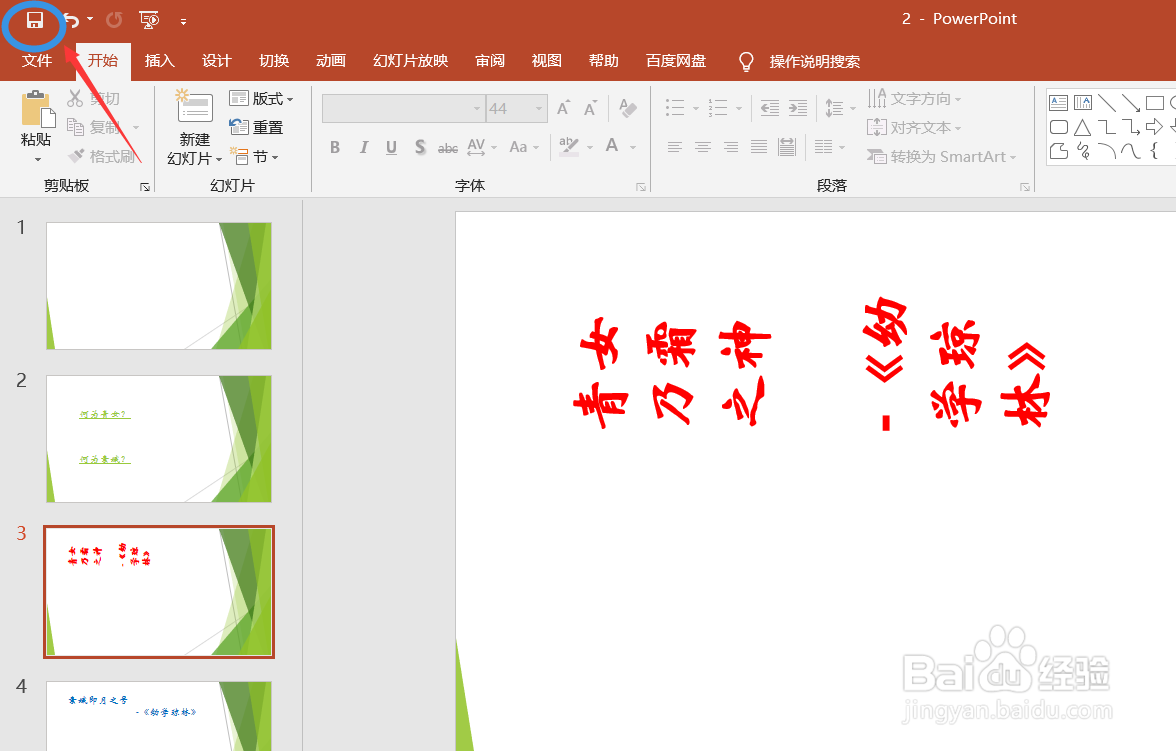Open the 审阅 tab
The height and width of the screenshot is (751, 1176).
490,61
